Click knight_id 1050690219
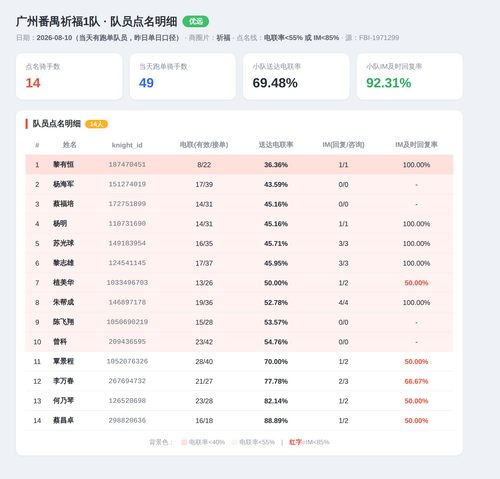 click(127, 322)
